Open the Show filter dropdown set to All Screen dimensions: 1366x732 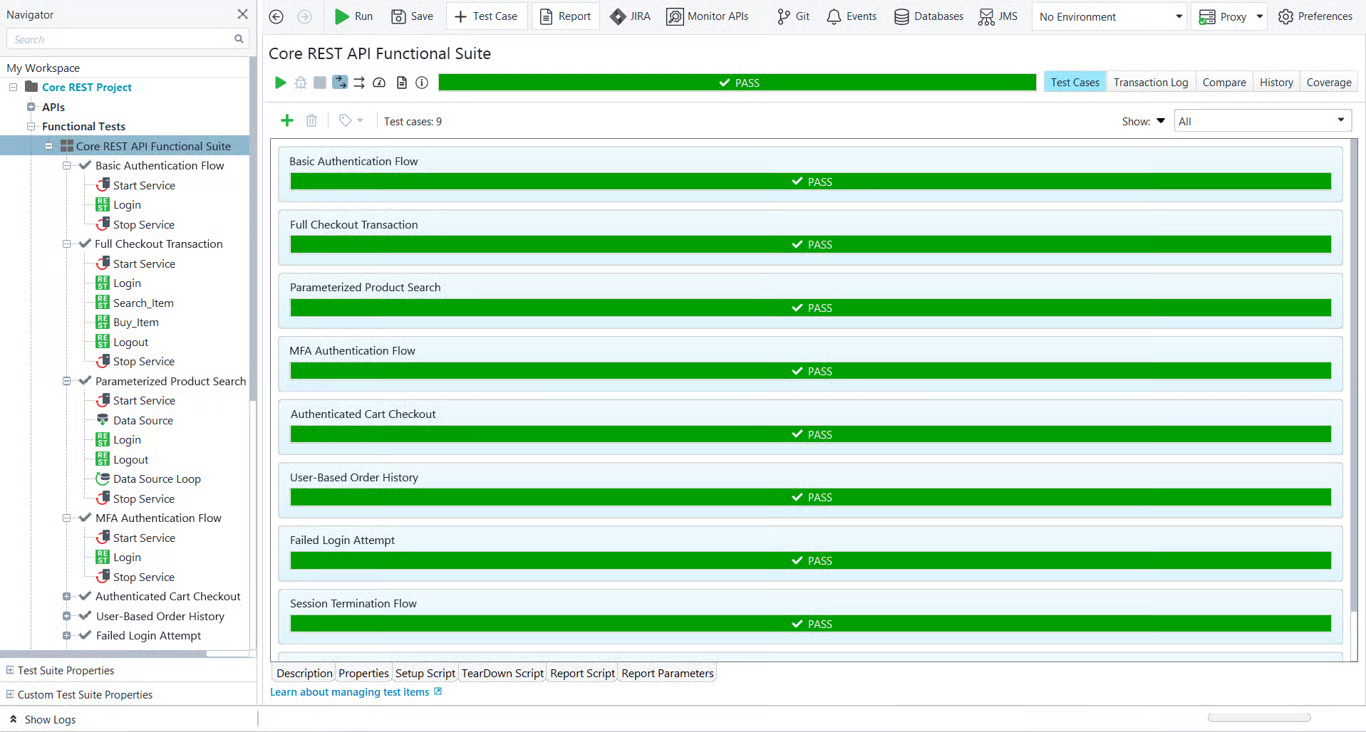(1262, 121)
